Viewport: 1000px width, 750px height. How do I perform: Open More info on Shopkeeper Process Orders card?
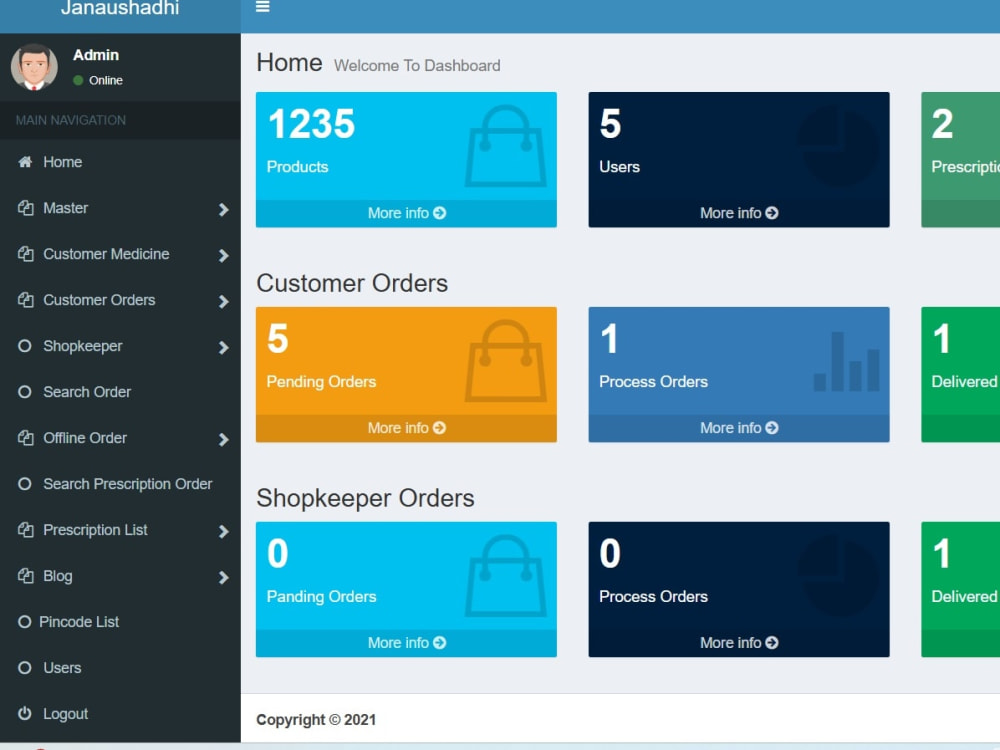tap(739, 643)
